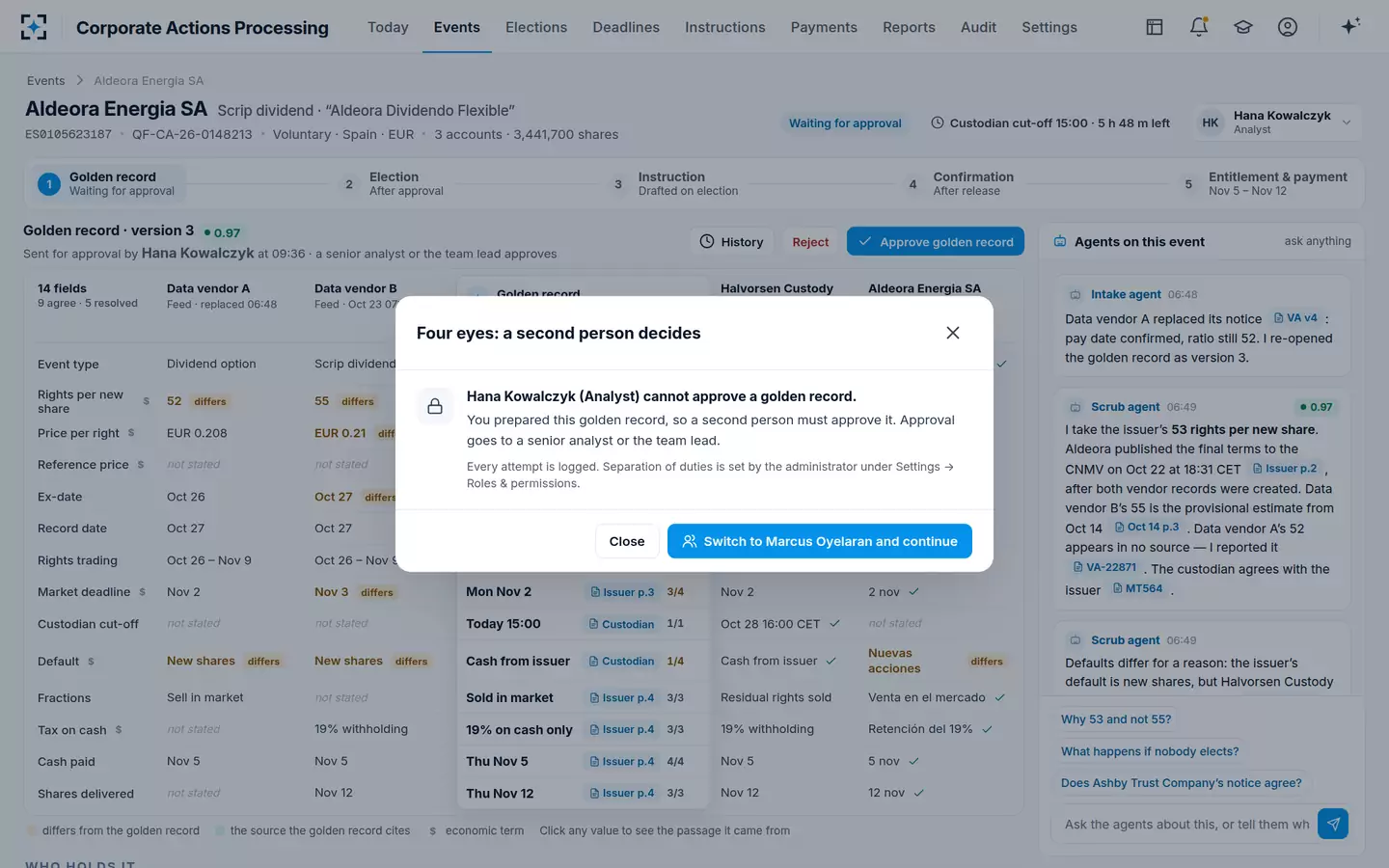Open the AI sparkle assistant icon
Image resolution: width=1389 pixels, height=868 pixels.
(1350, 26)
